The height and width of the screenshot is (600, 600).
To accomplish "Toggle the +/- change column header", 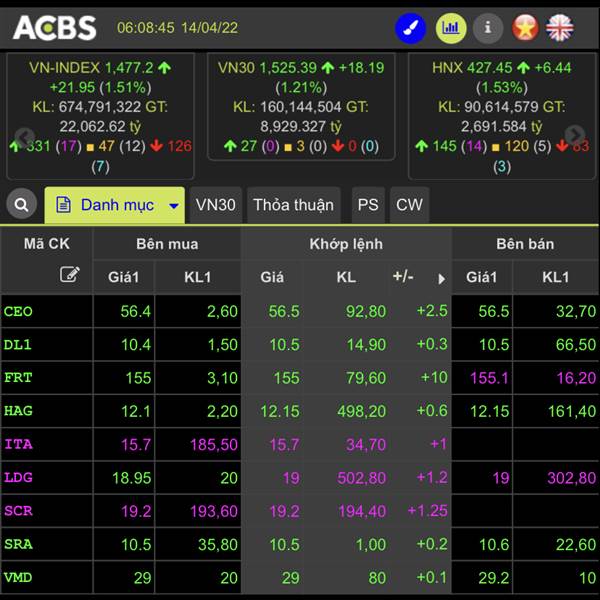I will (x=404, y=277).
